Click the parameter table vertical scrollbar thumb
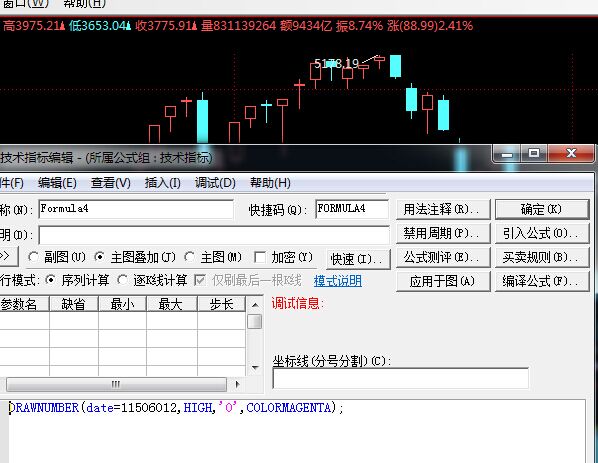Viewport: 598px width, 463px height. click(x=255, y=321)
